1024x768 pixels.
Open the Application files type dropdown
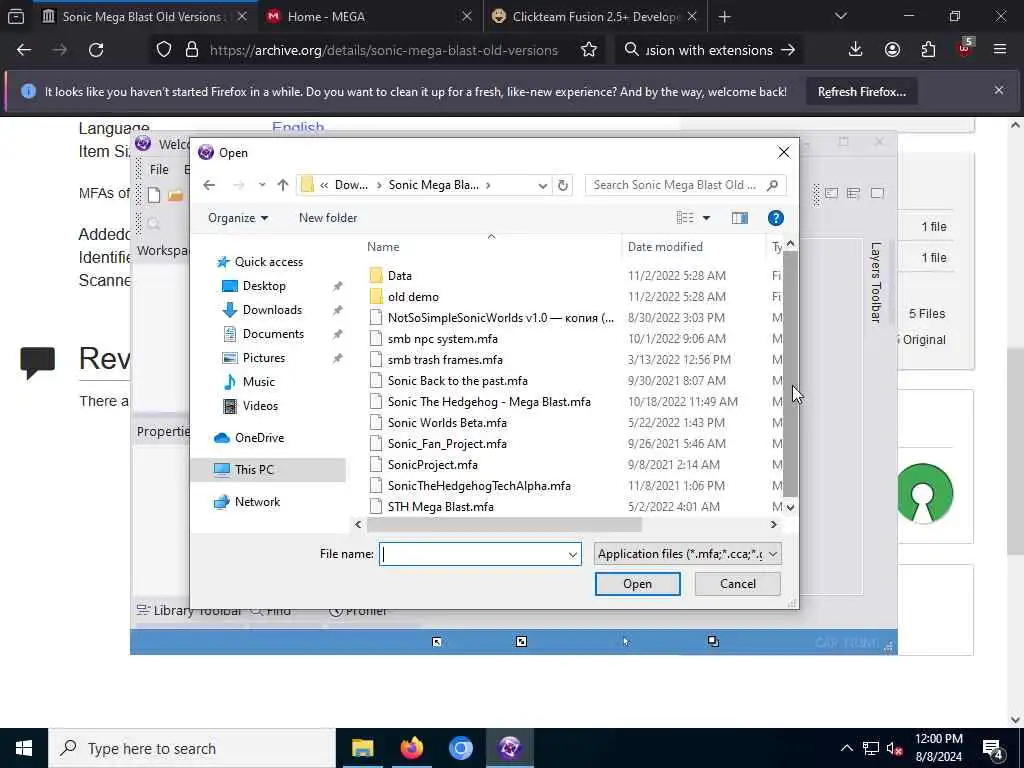tap(687, 554)
